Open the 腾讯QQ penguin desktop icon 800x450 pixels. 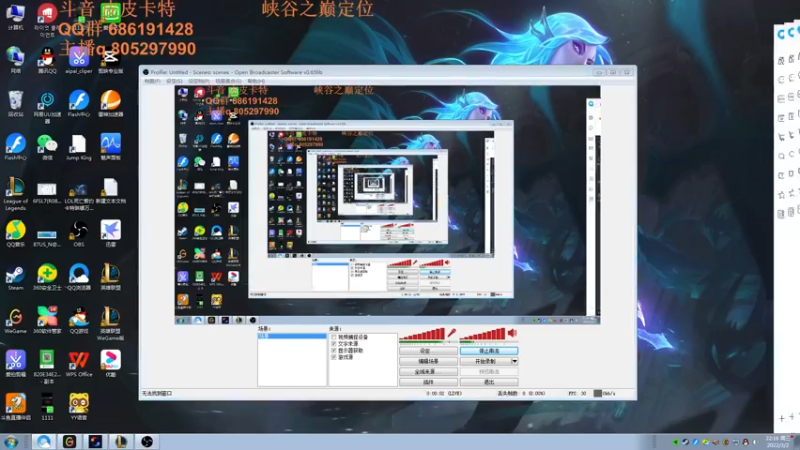click(x=47, y=60)
